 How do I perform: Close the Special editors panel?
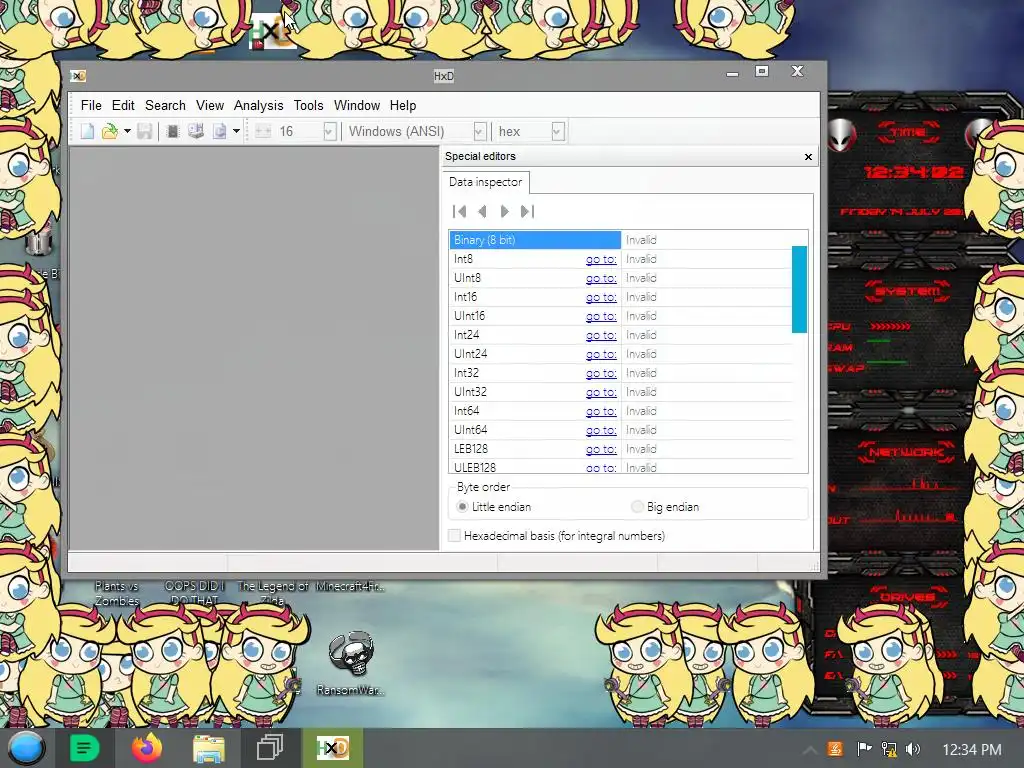808,157
